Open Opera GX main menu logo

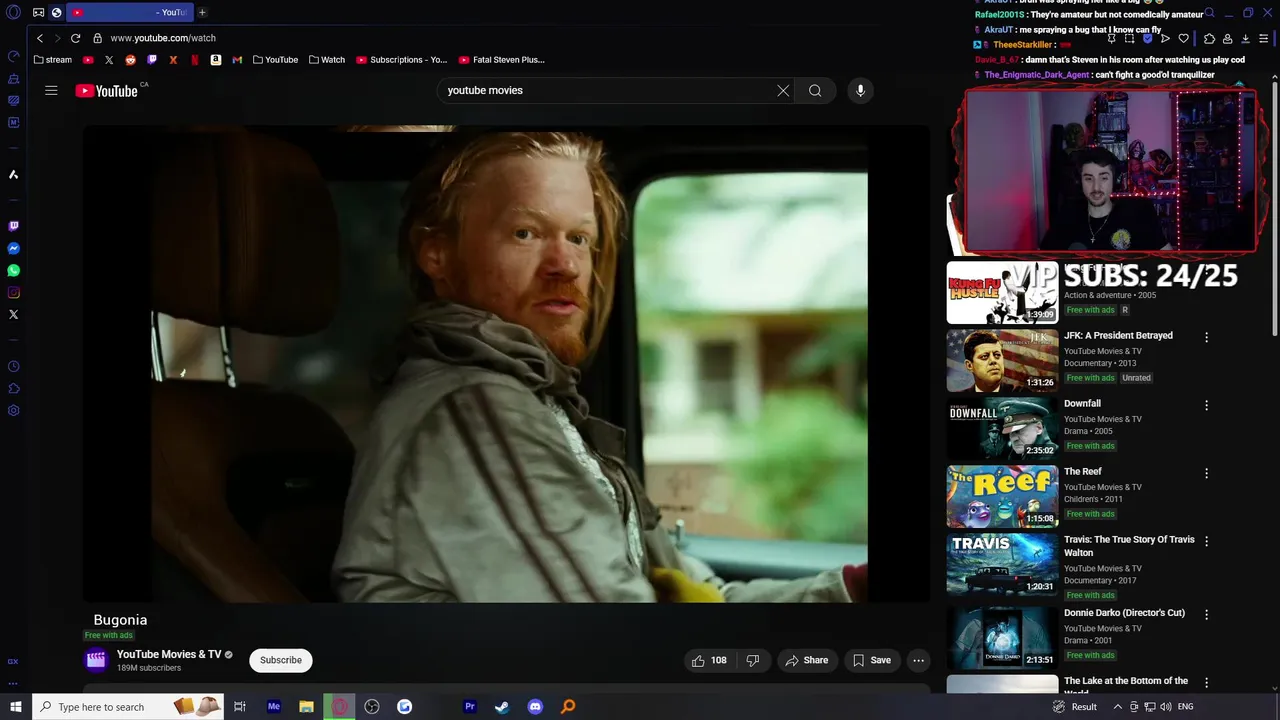click(x=13, y=12)
